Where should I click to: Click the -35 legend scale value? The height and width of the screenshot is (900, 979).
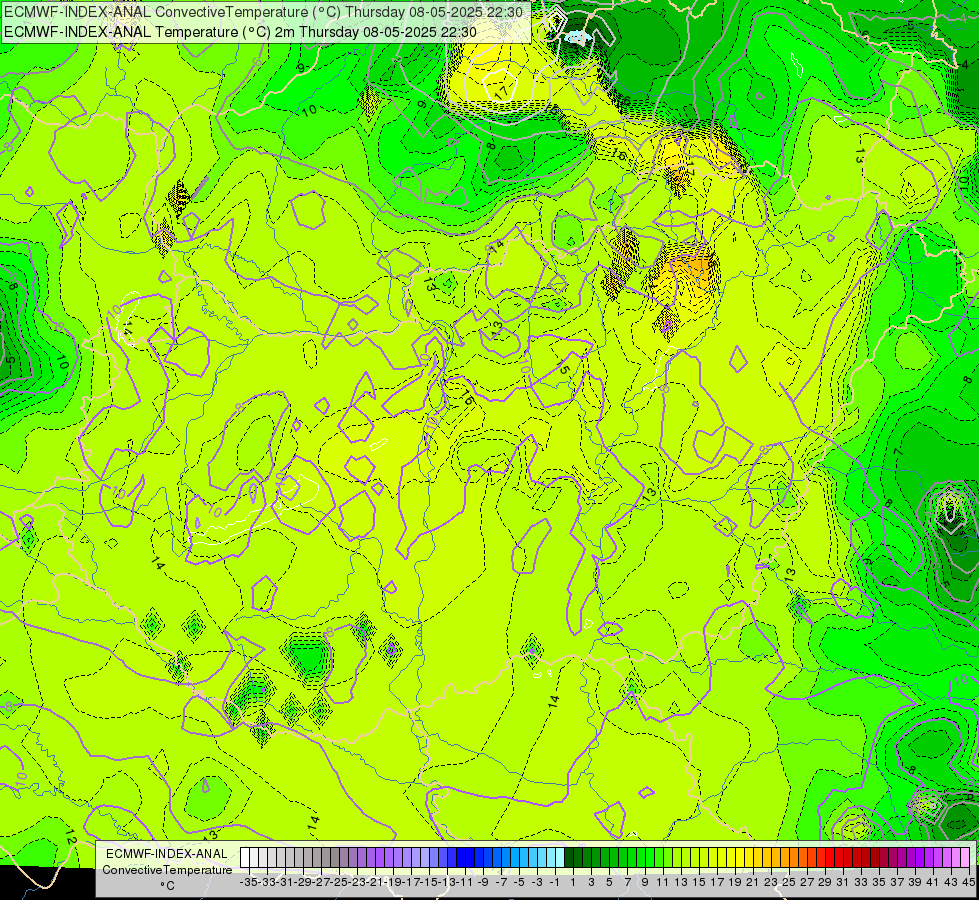coord(249,883)
